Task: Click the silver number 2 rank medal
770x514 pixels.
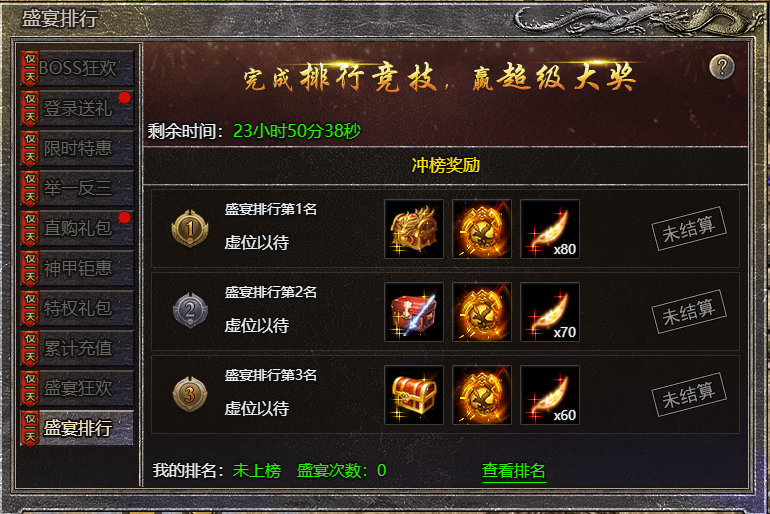Action: pyautogui.click(x=190, y=310)
